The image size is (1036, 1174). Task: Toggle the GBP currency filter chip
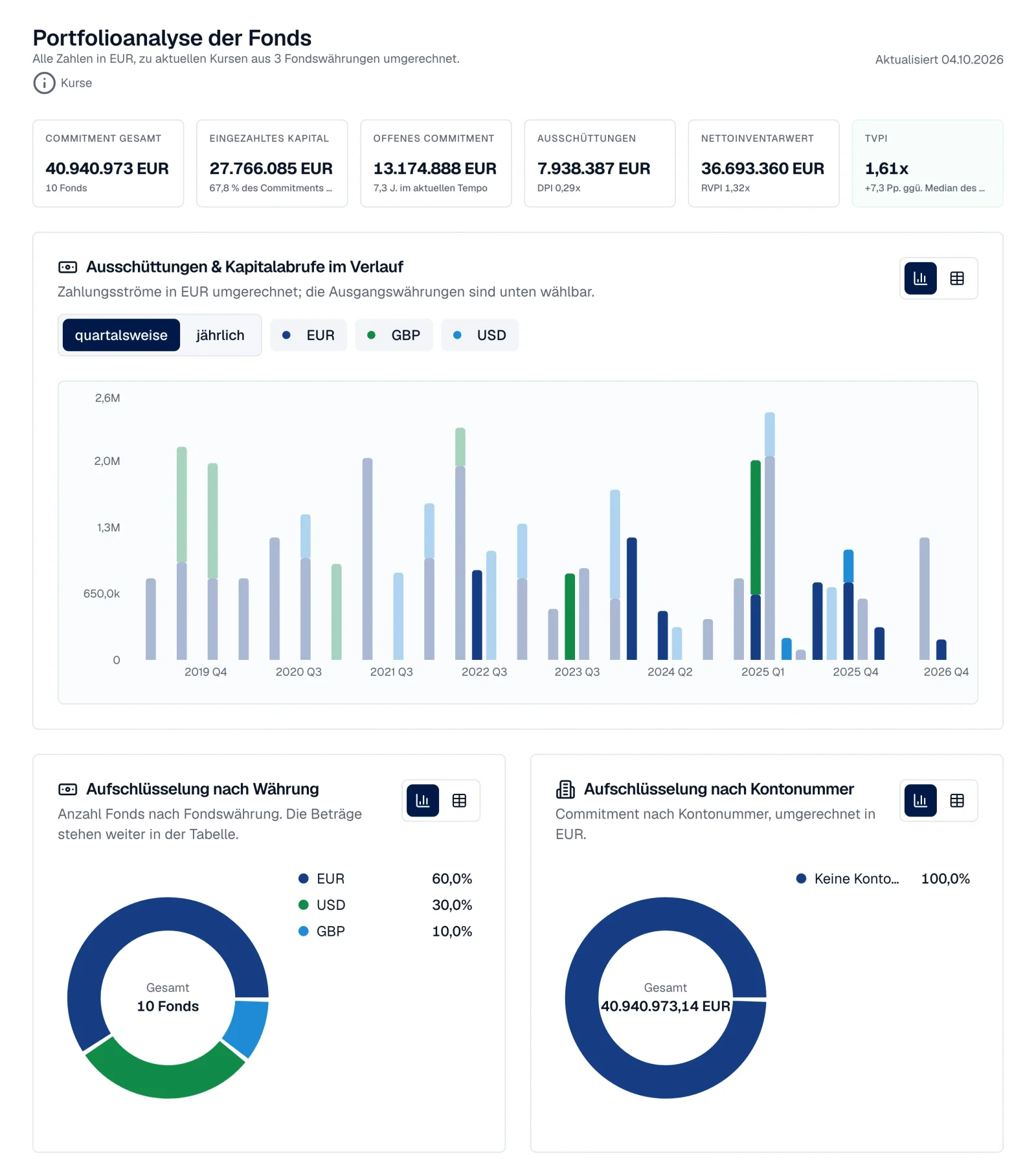pyautogui.click(x=394, y=335)
